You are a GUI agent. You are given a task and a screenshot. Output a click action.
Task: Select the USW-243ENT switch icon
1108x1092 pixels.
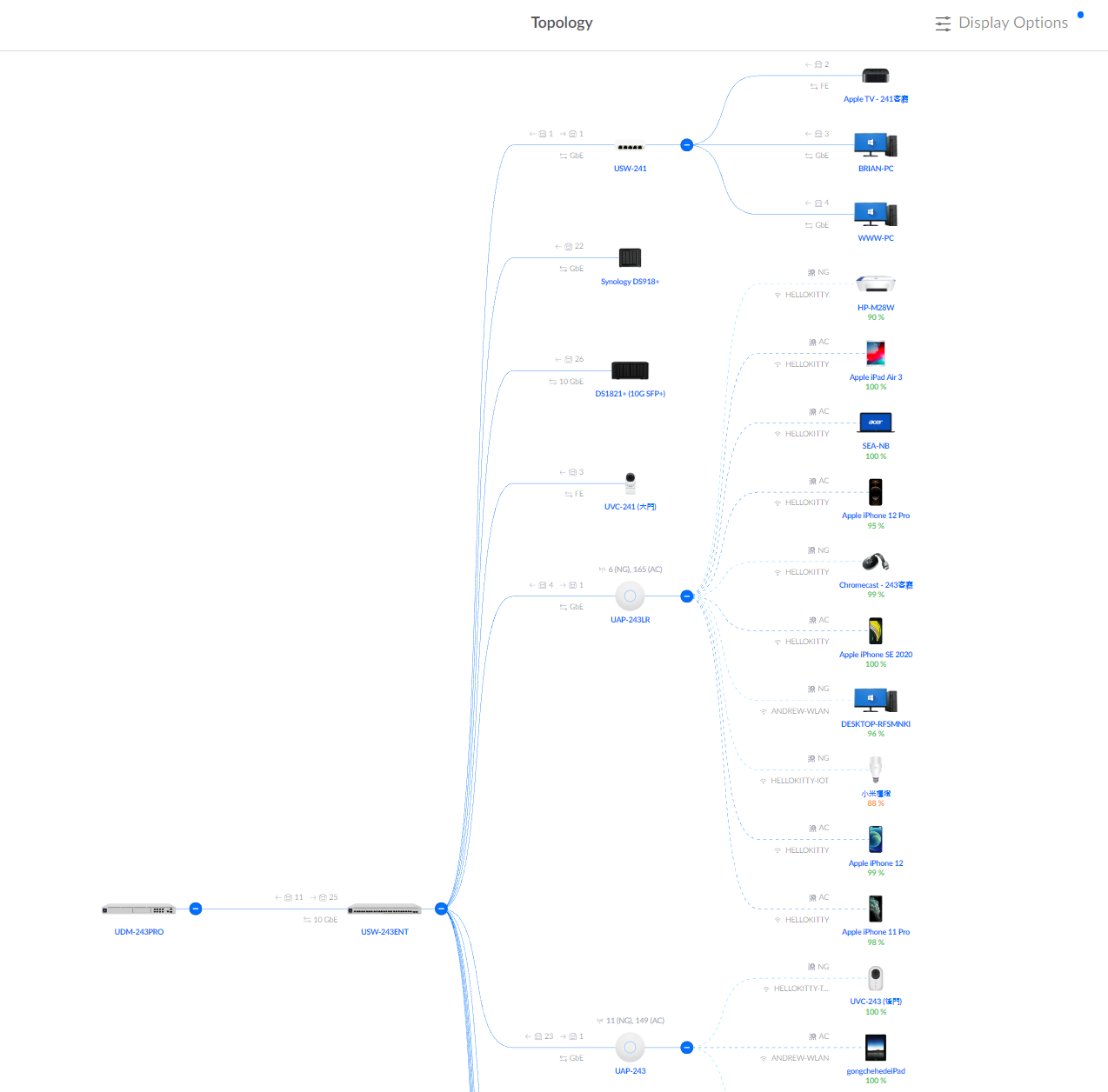(x=384, y=909)
